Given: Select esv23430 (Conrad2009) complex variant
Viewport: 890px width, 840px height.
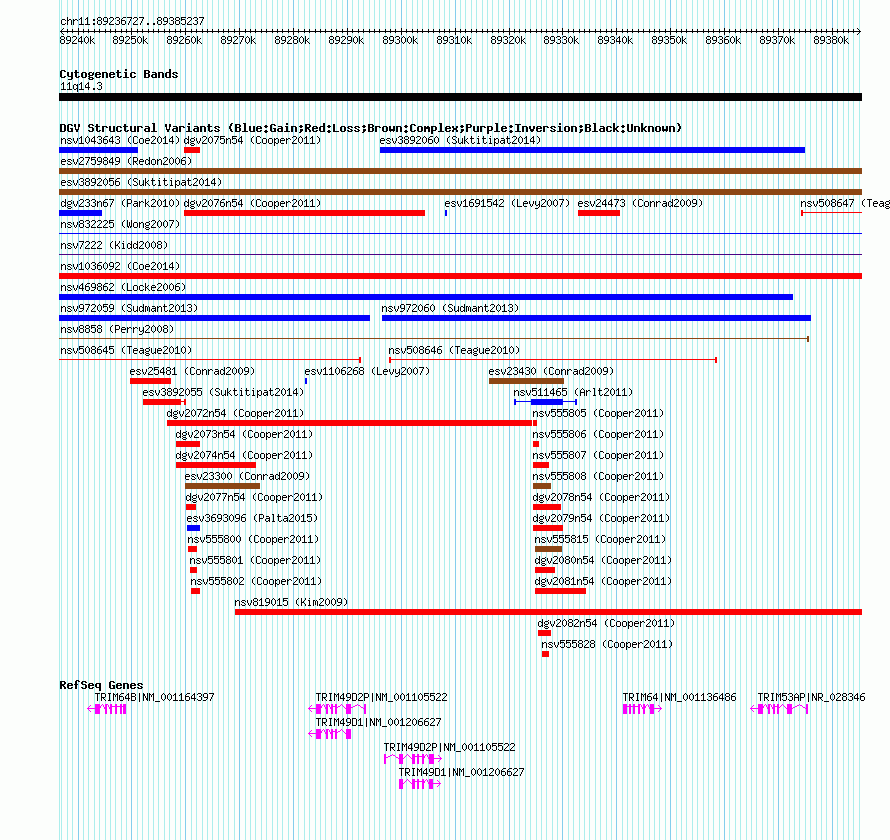Looking at the screenshot, I should pos(526,381).
